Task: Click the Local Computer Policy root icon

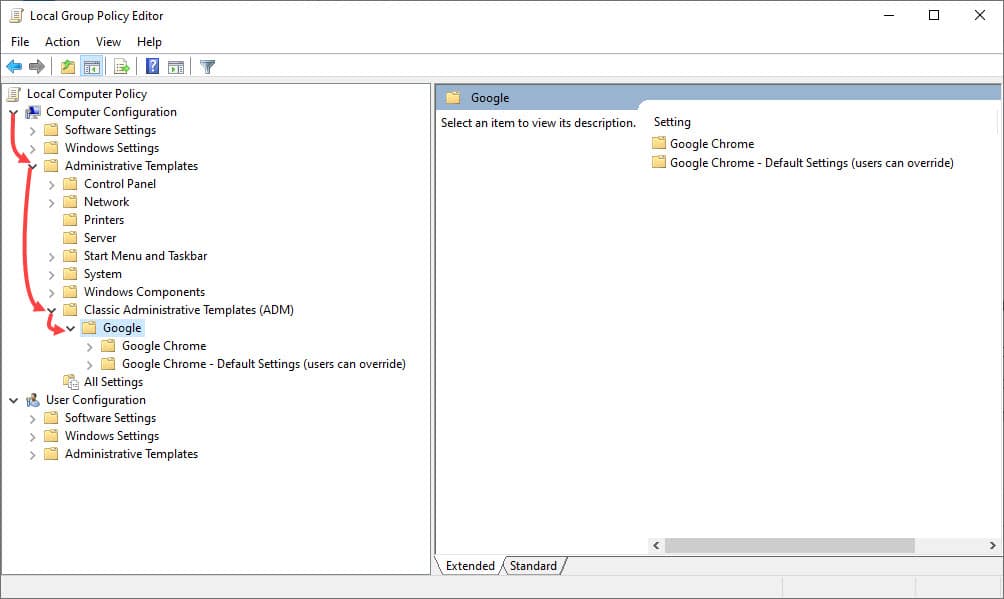Action: 13,94
